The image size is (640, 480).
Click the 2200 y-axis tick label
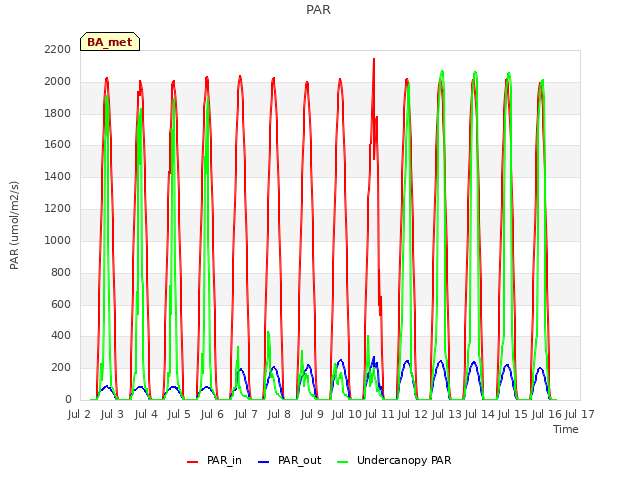point(58,49)
